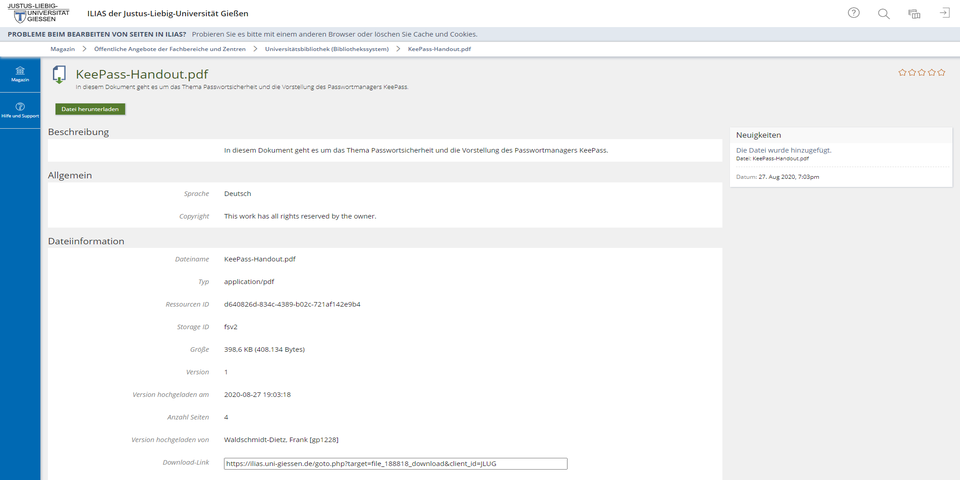
Task: Click the KeePass-Handout.pdf page title
Action: [142, 75]
